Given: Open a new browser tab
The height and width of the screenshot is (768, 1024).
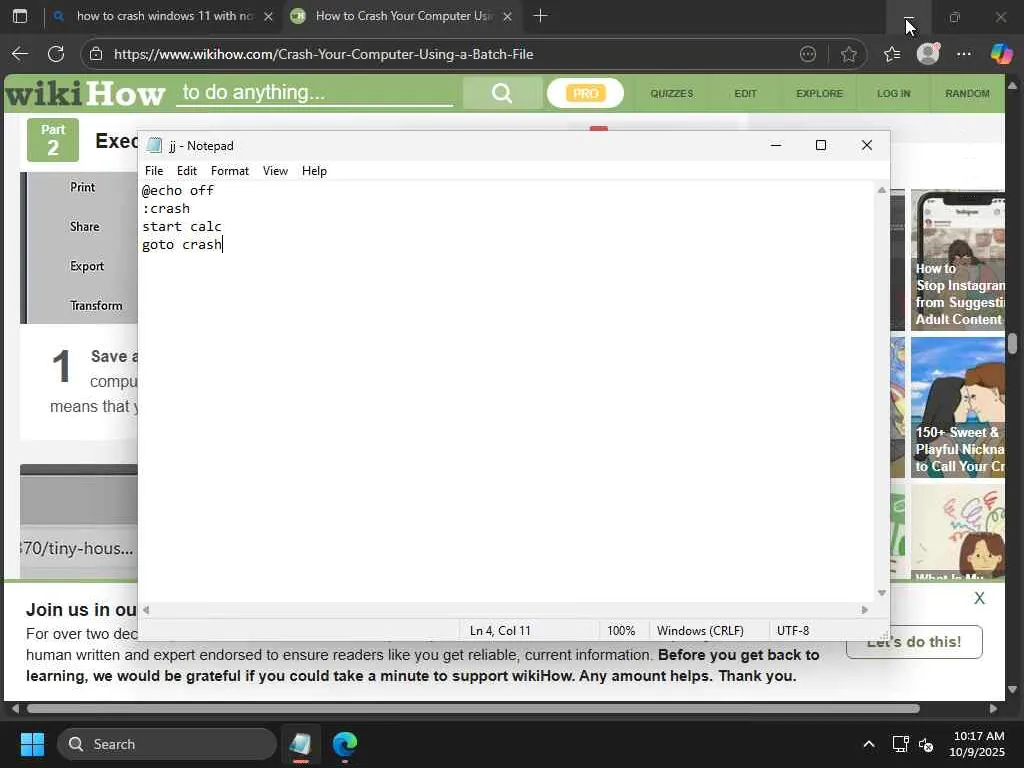Looking at the screenshot, I should 540,16.
